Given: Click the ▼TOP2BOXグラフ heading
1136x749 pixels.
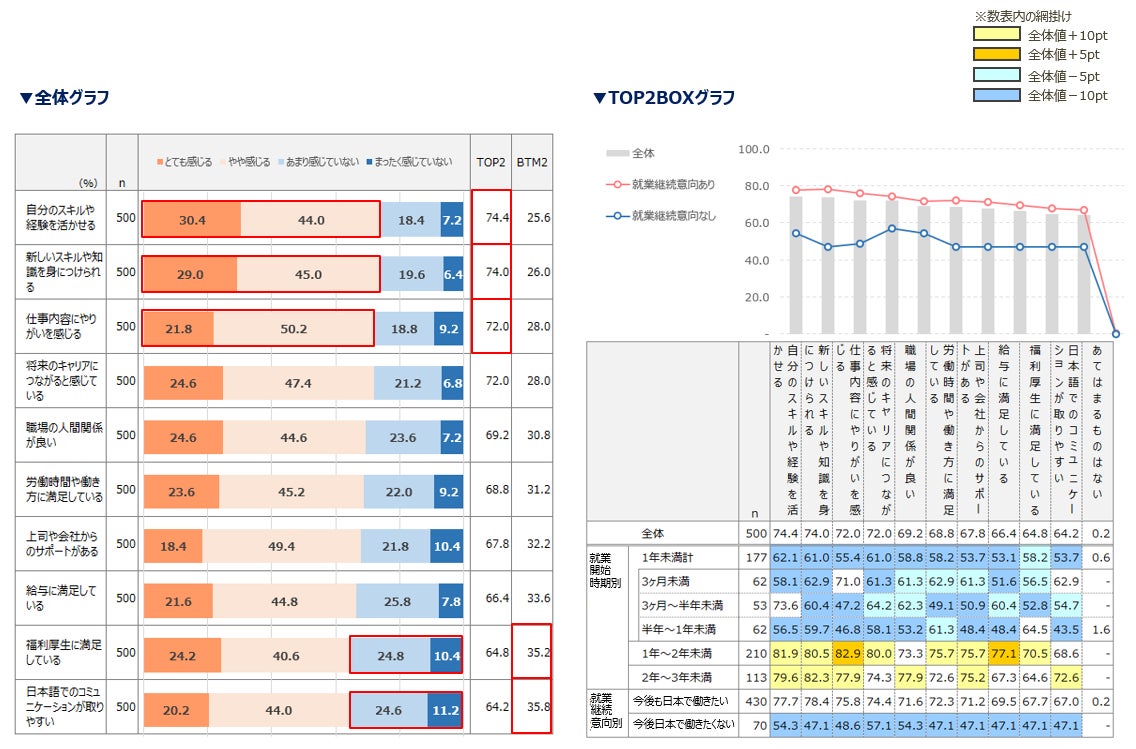Looking at the screenshot, I should [664, 97].
